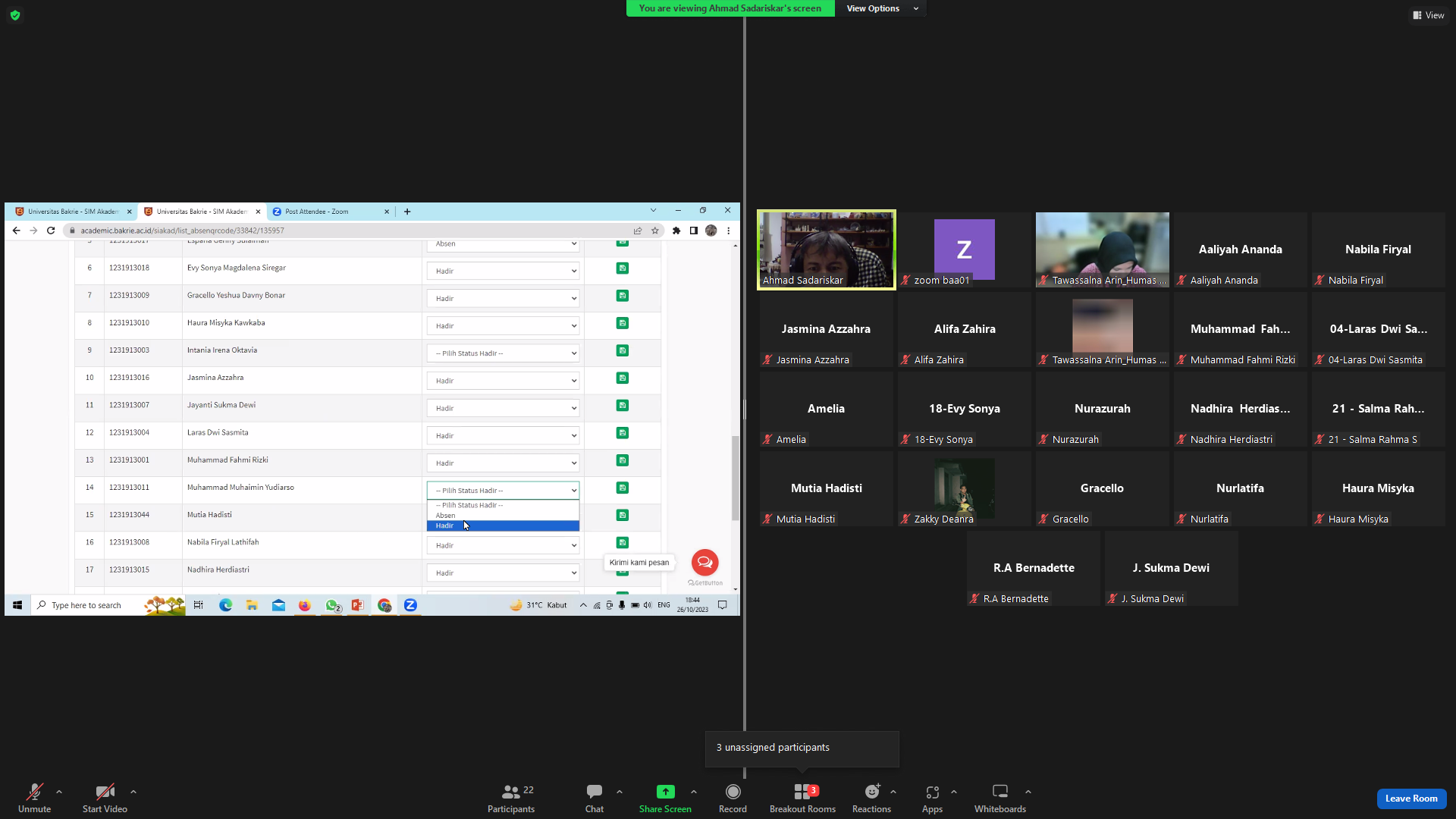Bookmark this page with star icon

655,231
